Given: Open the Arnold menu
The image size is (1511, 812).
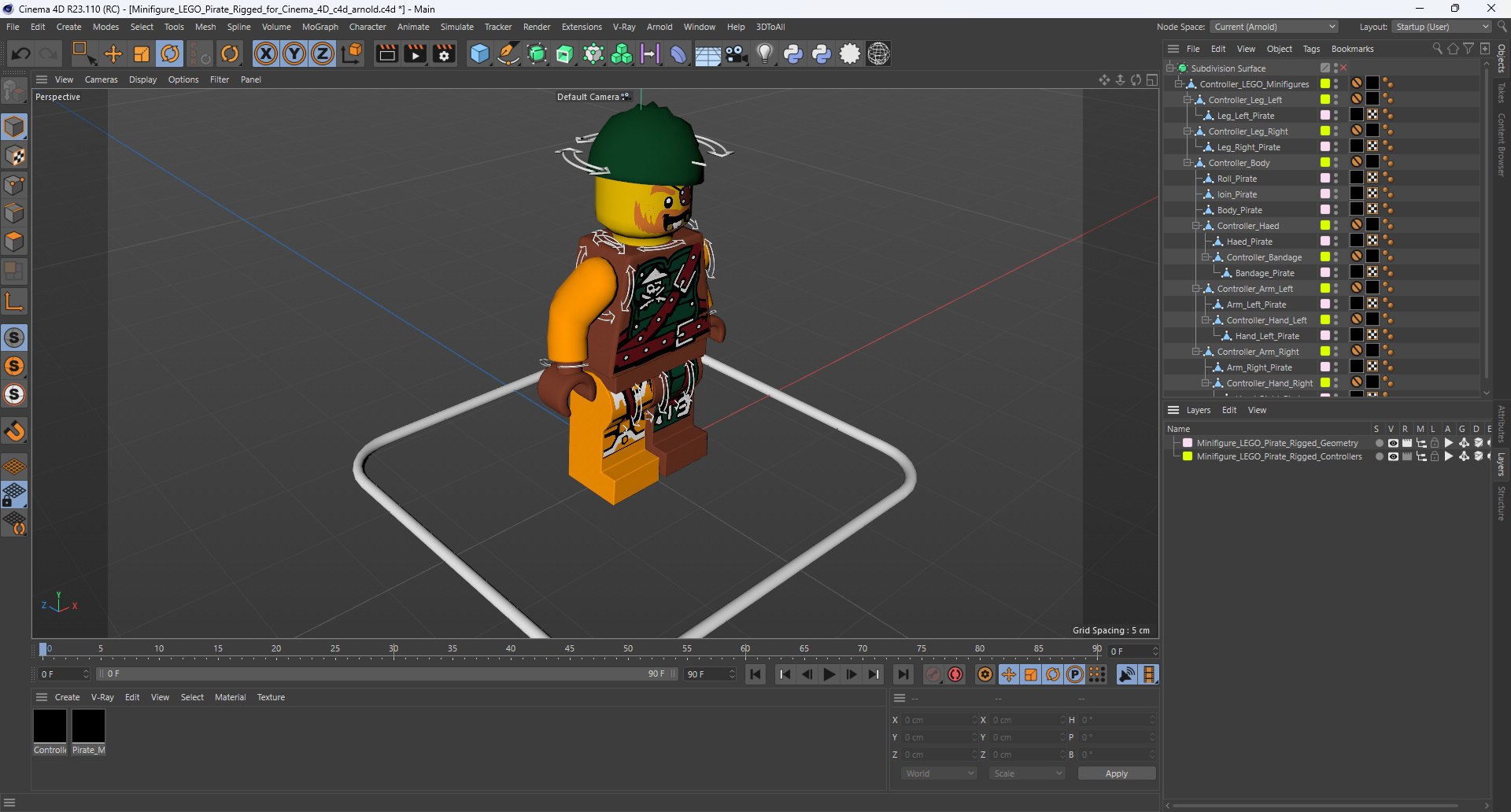Looking at the screenshot, I should pyautogui.click(x=659, y=27).
